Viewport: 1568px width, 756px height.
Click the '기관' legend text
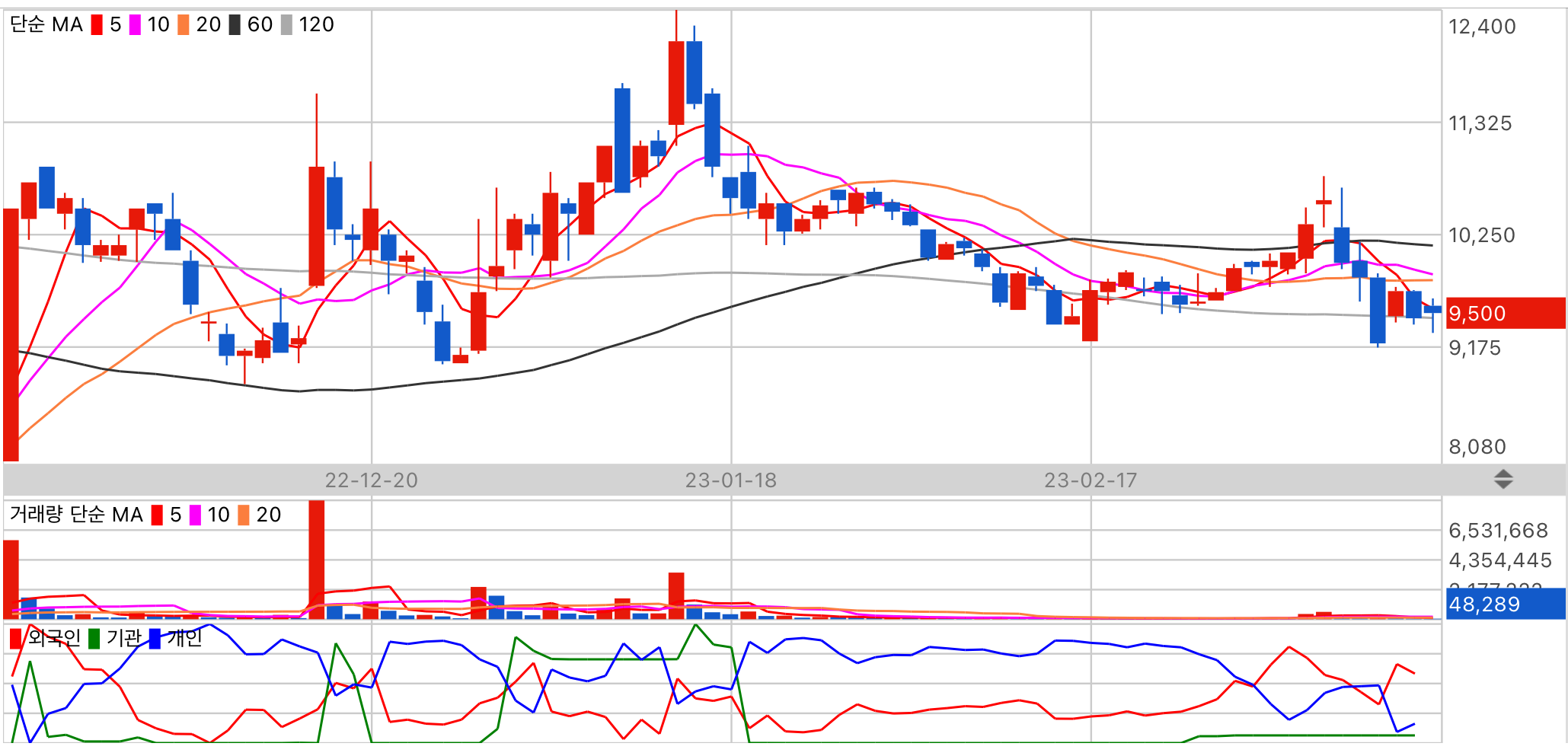point(124,639)
